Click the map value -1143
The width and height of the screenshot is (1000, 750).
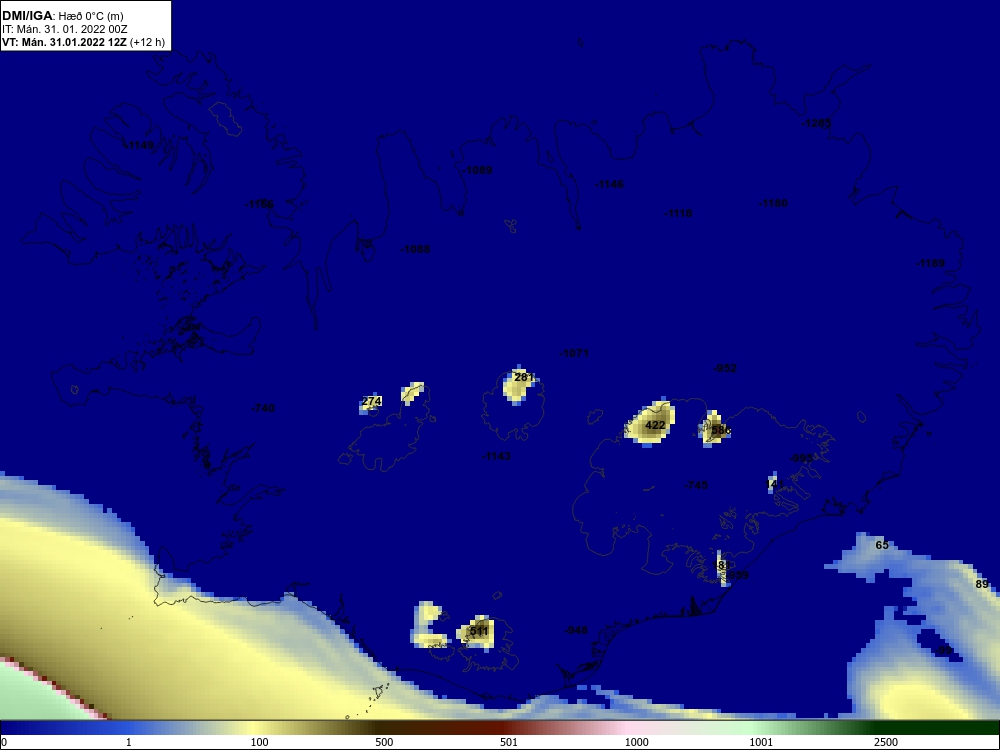tap(496, 456)
